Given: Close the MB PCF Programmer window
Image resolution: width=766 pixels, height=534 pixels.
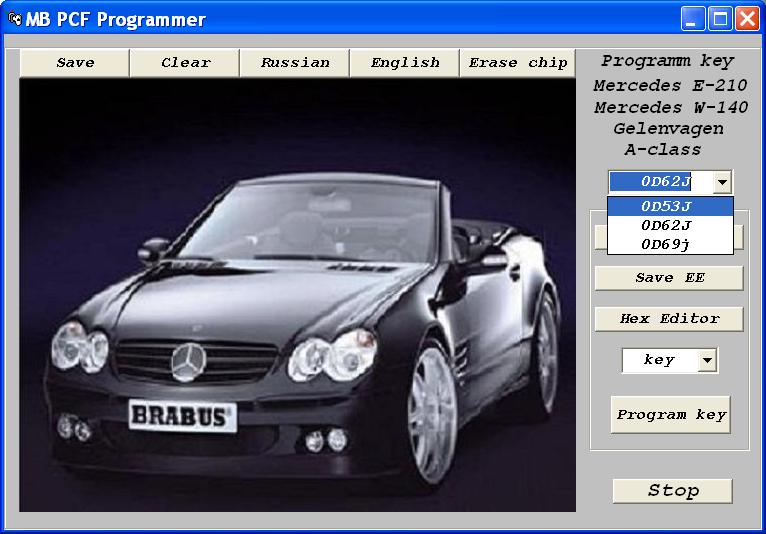Looking at the screenshot, I should click(747, 19).
